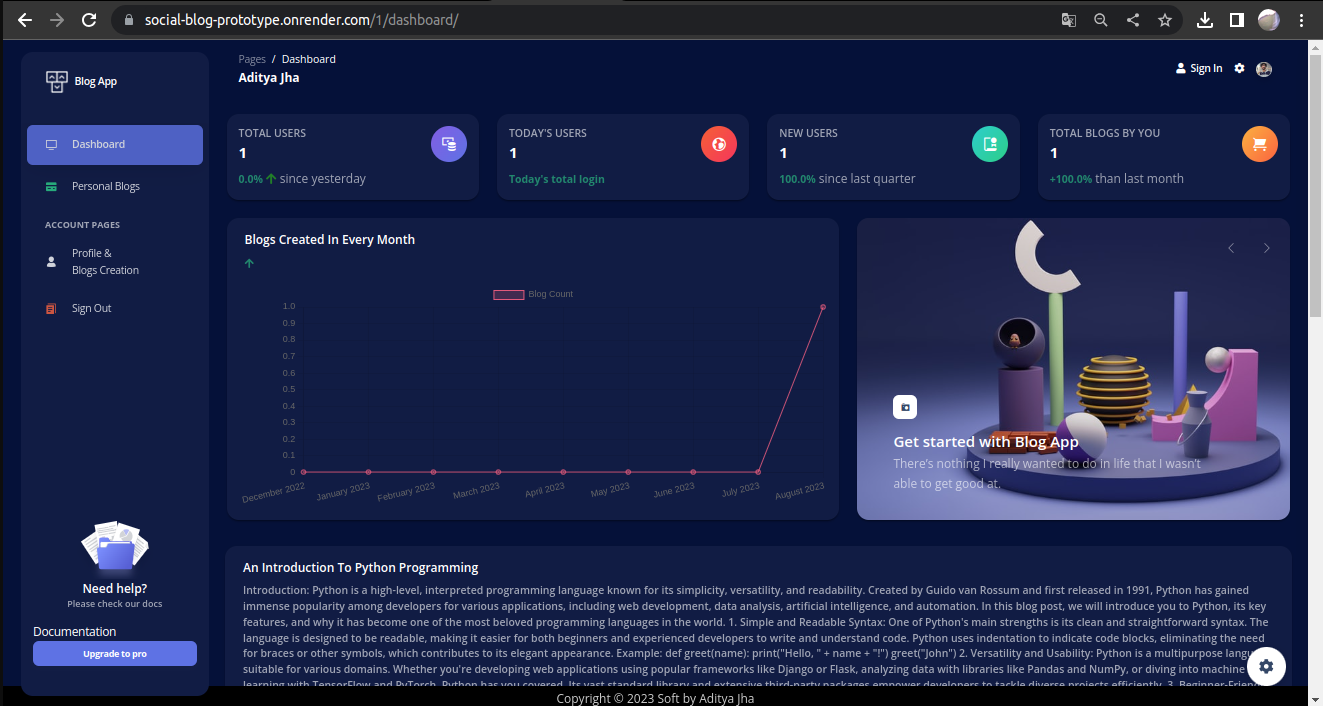Image resolution: width=1323 pixels, height=706 pixels.
Task: Click the green New Users document icon
Action: [x=990, y=144]
